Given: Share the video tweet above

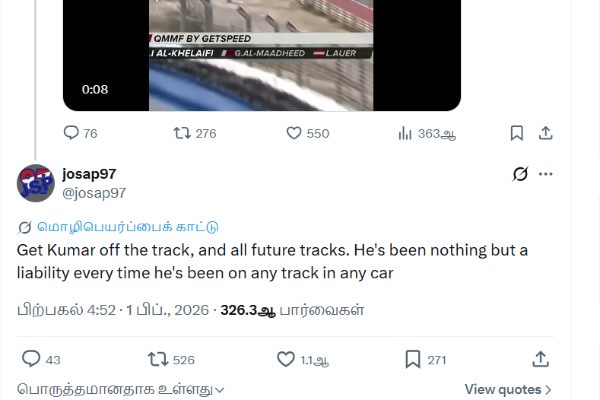Looking at the screenshot, I should [546, 133].
